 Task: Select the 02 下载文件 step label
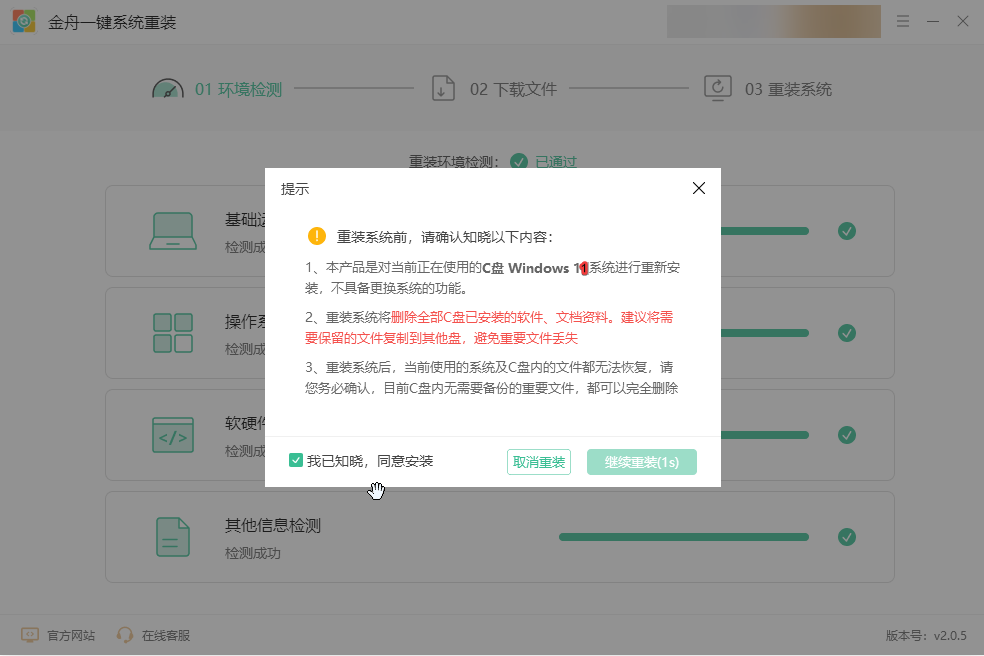[513, 89]
